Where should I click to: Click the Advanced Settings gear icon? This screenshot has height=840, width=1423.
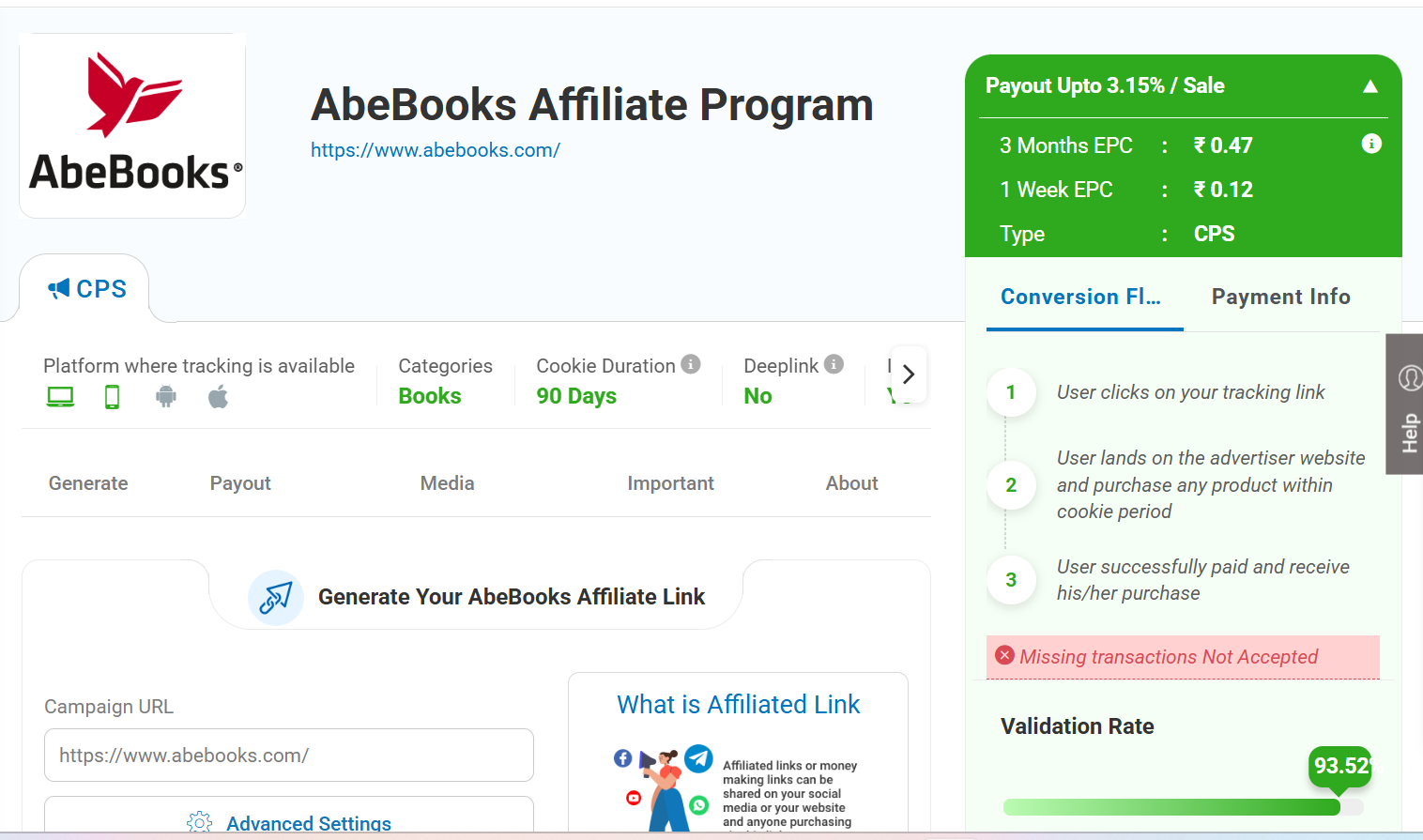[x=199, y=823]
